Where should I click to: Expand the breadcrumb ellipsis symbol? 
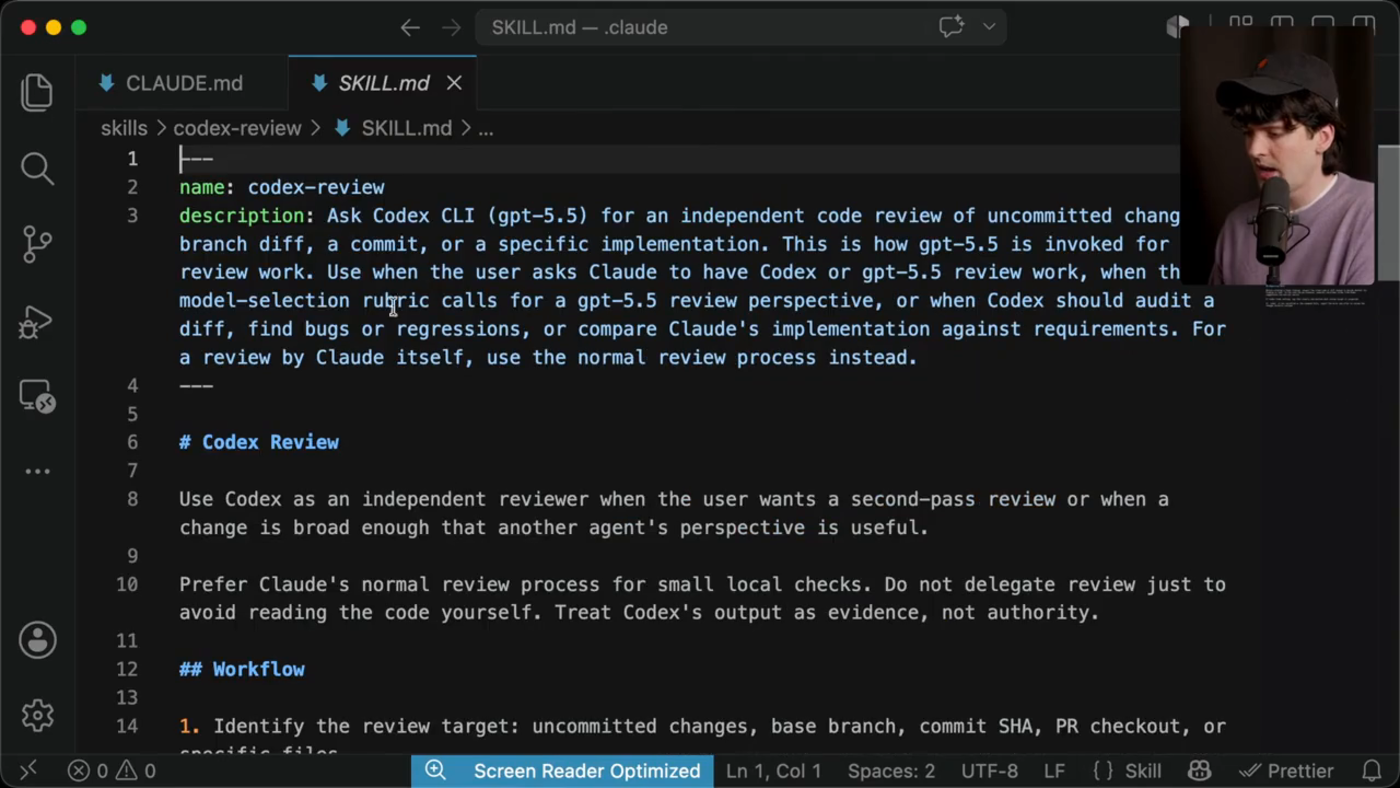coord(486,129)
